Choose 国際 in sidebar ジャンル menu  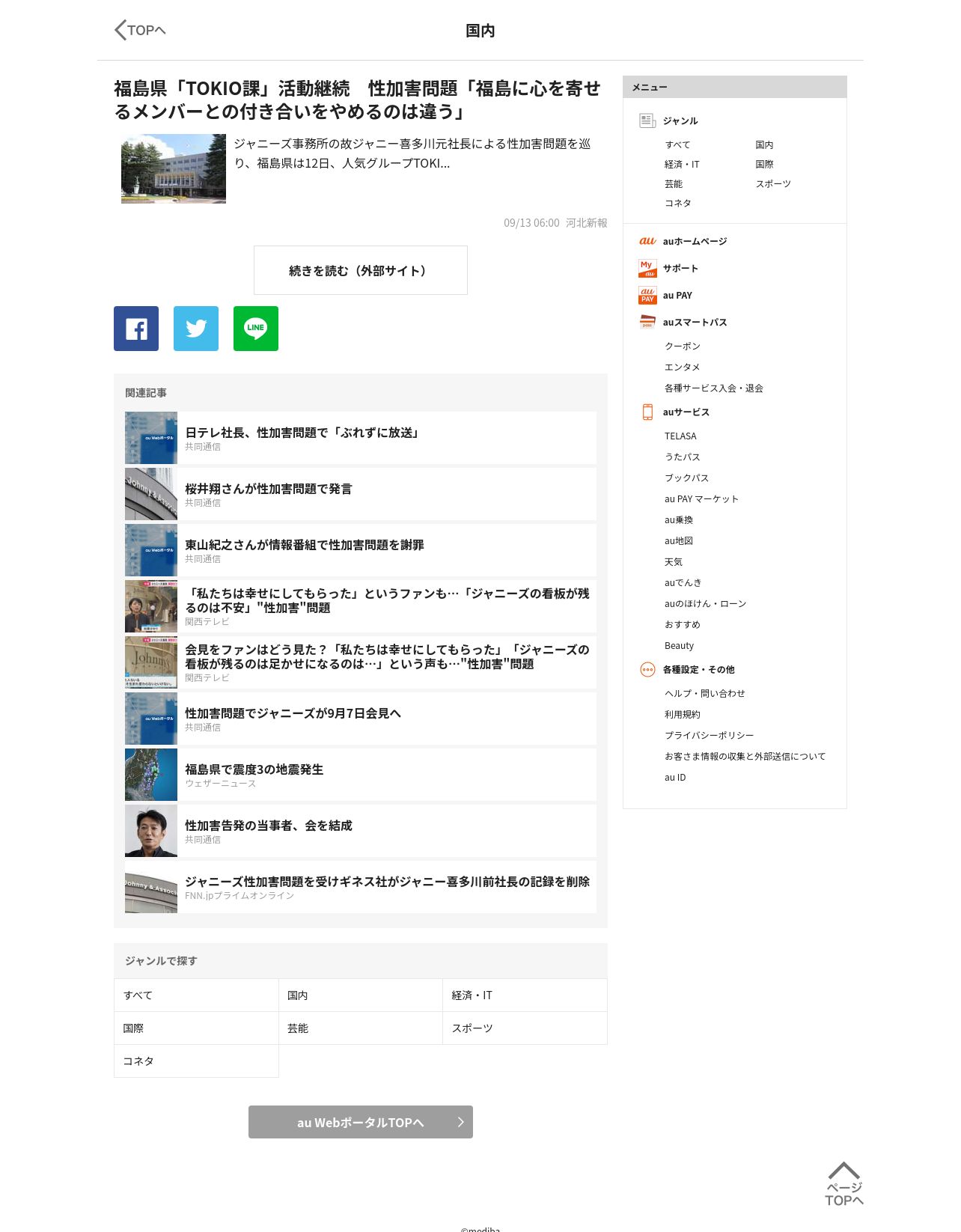(764, 164)
